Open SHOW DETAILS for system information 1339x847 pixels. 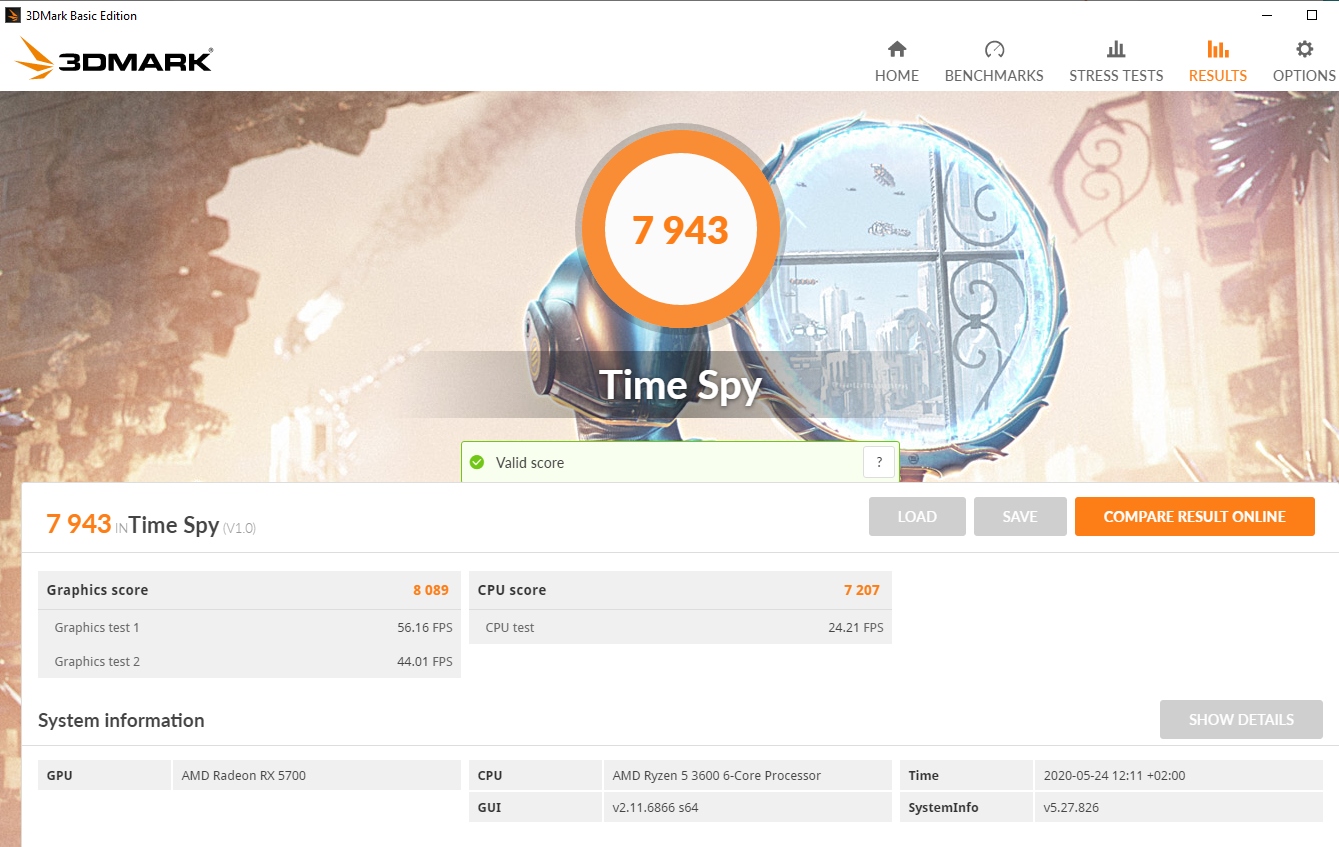click(x=1241, y=719)
